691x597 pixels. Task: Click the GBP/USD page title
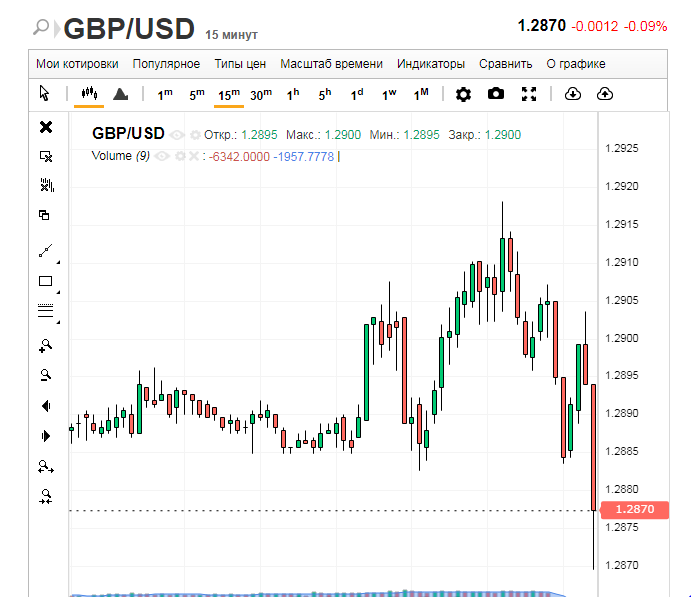click(129, 29)
